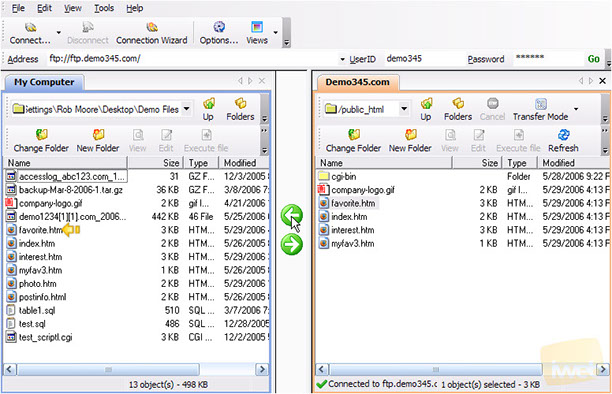Expand main toolbar overflow chevron
This screenshot has width=612, height=394.
pyautogui.click(x=286, y=43)
